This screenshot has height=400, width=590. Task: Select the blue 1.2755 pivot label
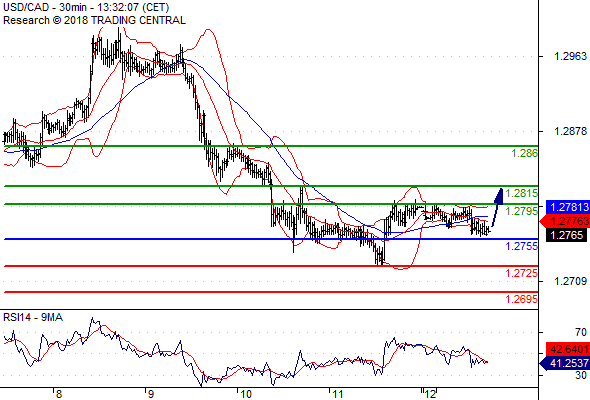point(521,246)
